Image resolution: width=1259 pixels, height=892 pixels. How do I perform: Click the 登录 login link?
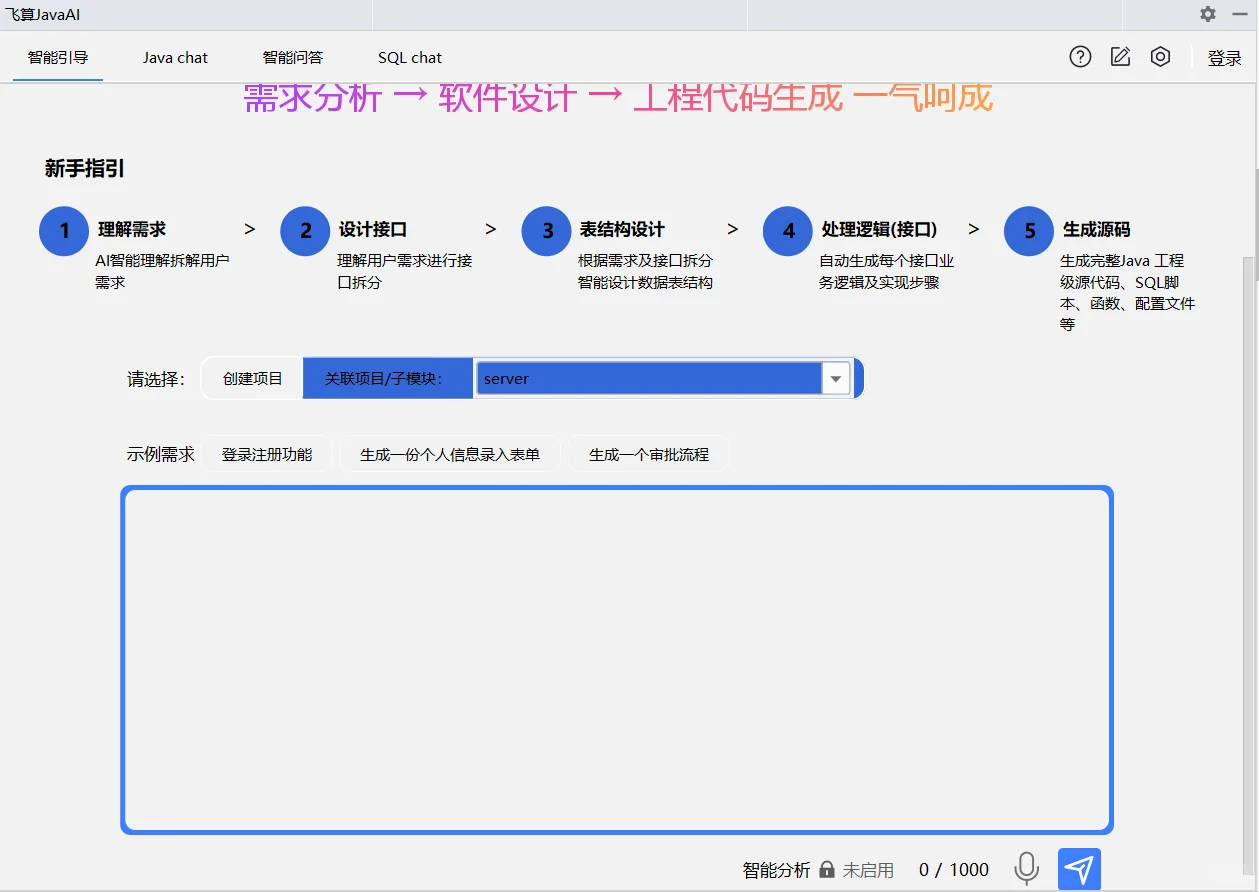click(1225, 57)
